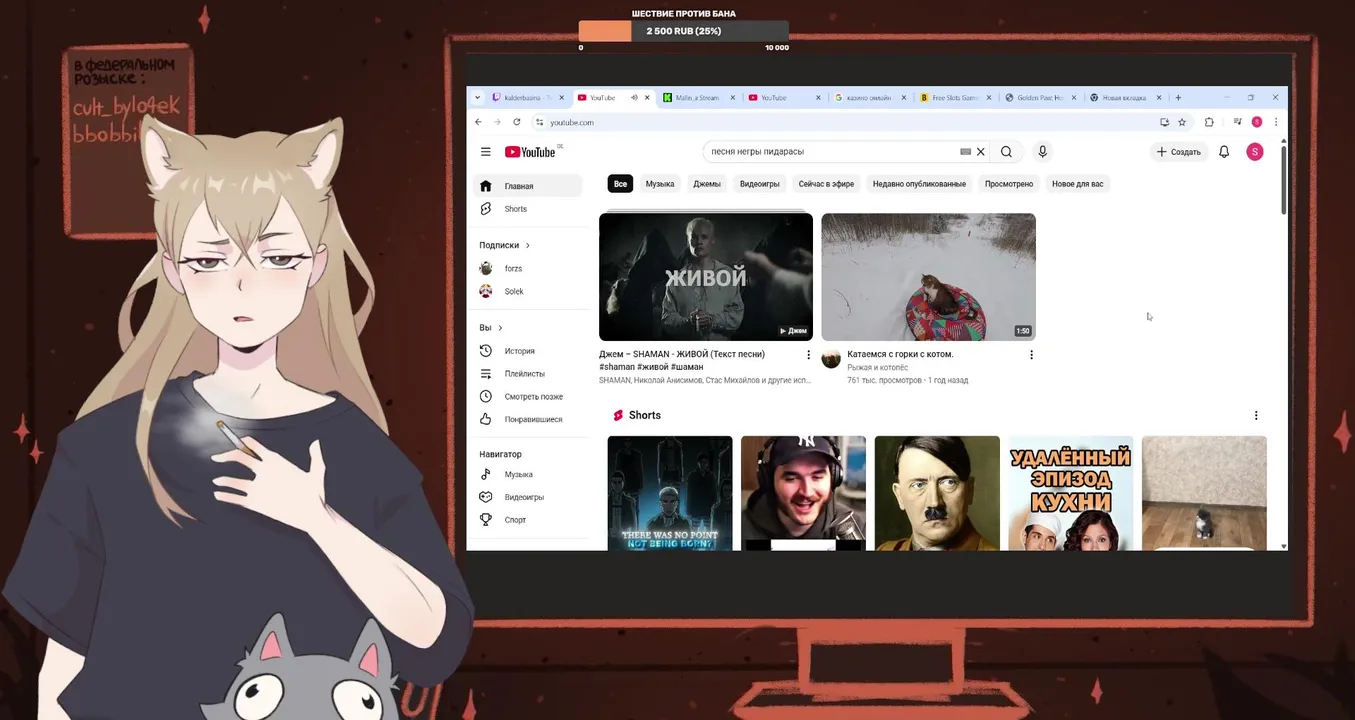Select the Музыка filter chip
Screen dimensions: 1355x720
pos(660,184)
